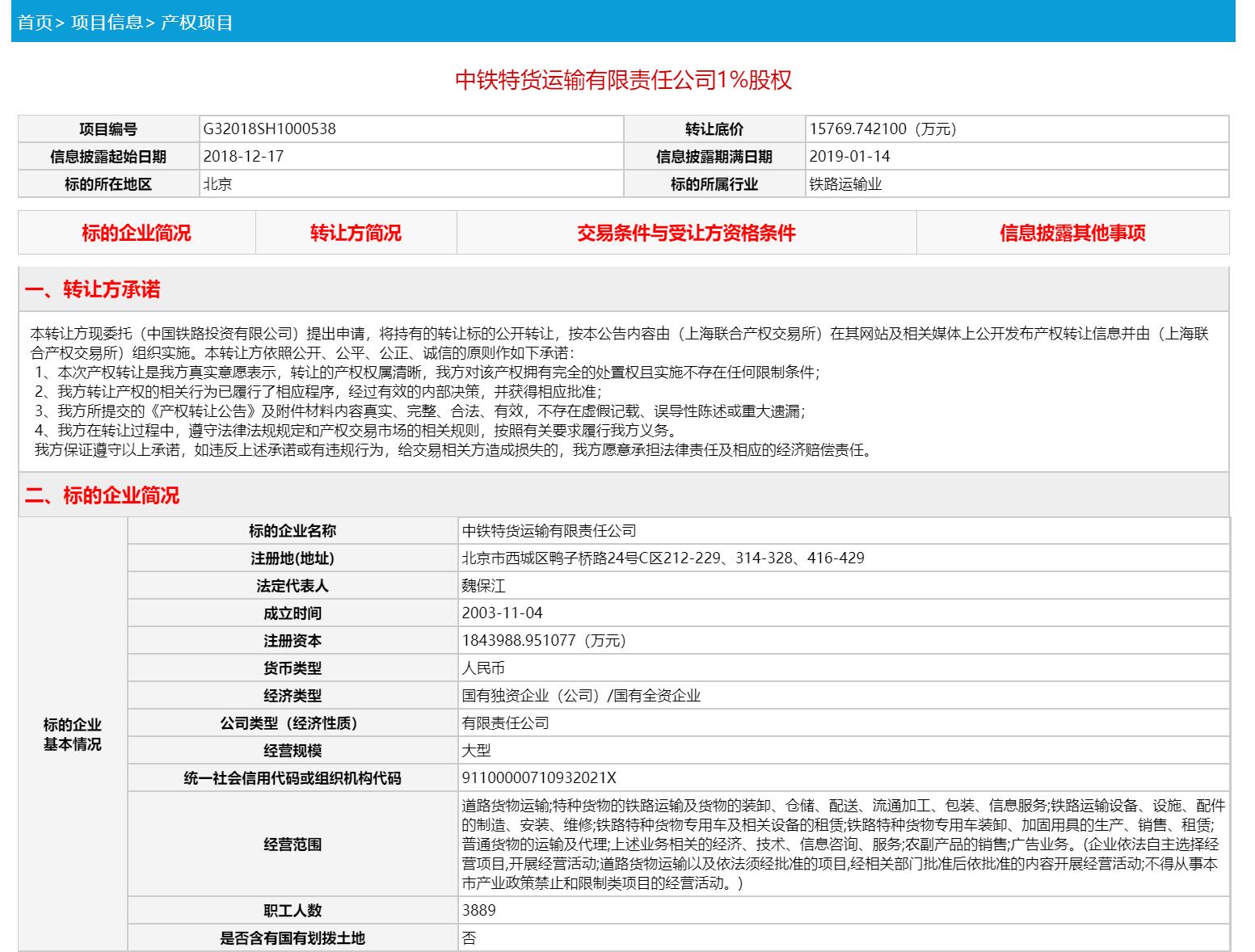The width and height of the screenshot is (1255, 952).
Task: Select legal representative 魏保江
Action: click(x=483, y=586)
